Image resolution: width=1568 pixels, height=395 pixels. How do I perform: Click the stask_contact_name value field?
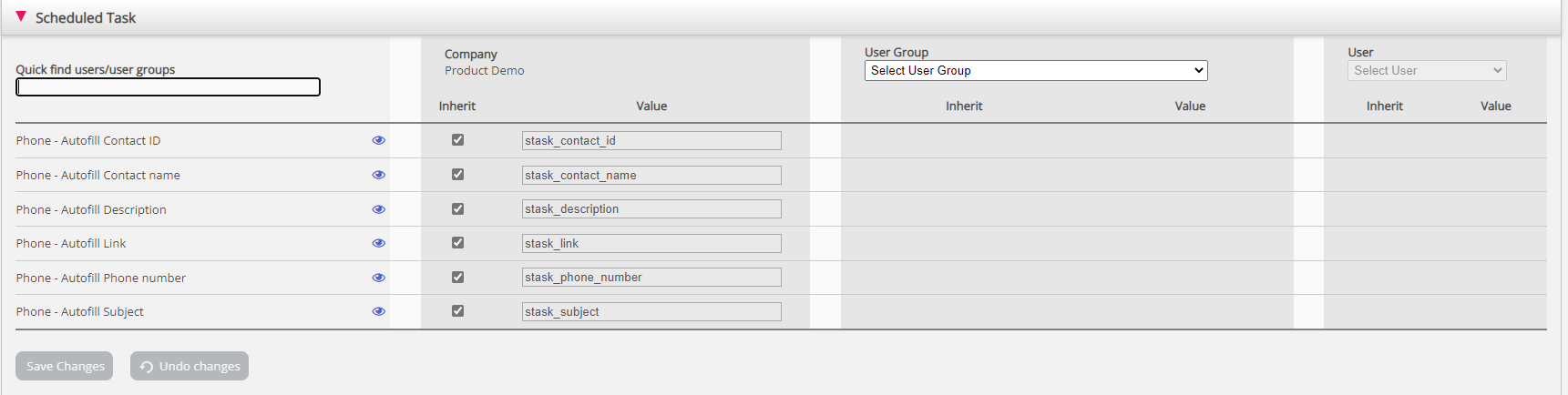click(651, 175)
